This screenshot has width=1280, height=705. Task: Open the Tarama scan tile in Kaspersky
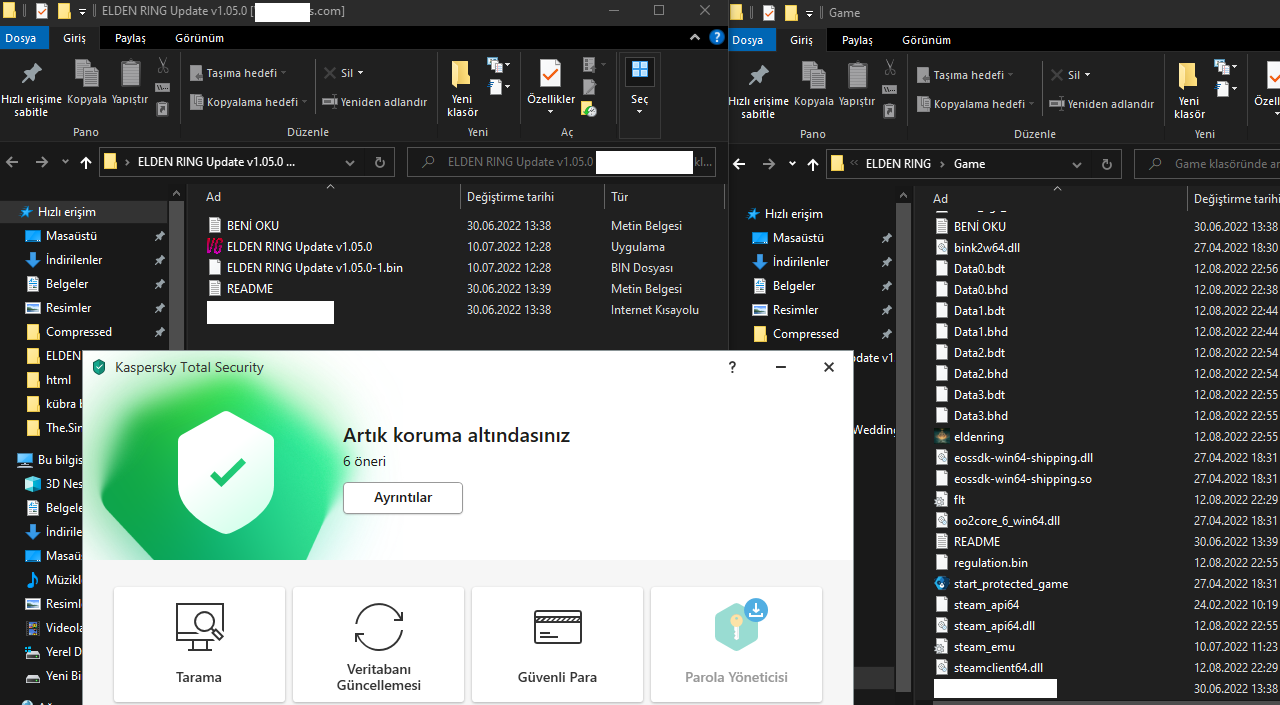tap(199, 643)
